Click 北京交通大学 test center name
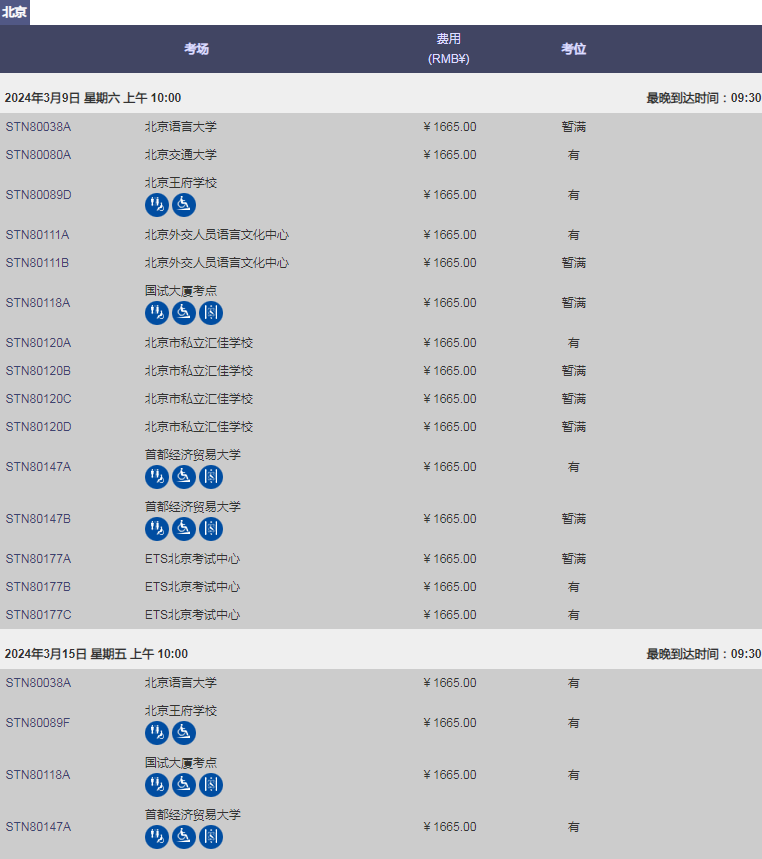This screenshot has height=859, width=762. pos(180,155)
